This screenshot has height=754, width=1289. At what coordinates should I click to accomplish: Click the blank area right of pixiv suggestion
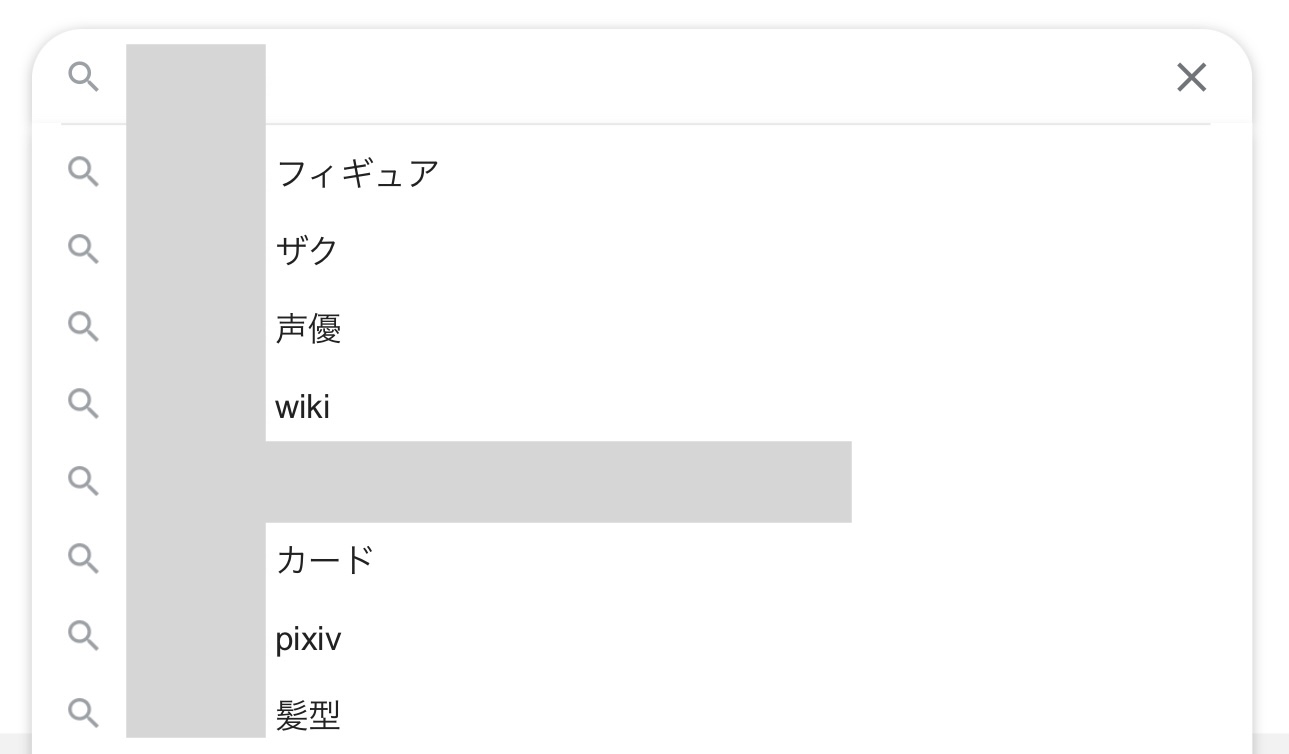[x=795, y=637]
